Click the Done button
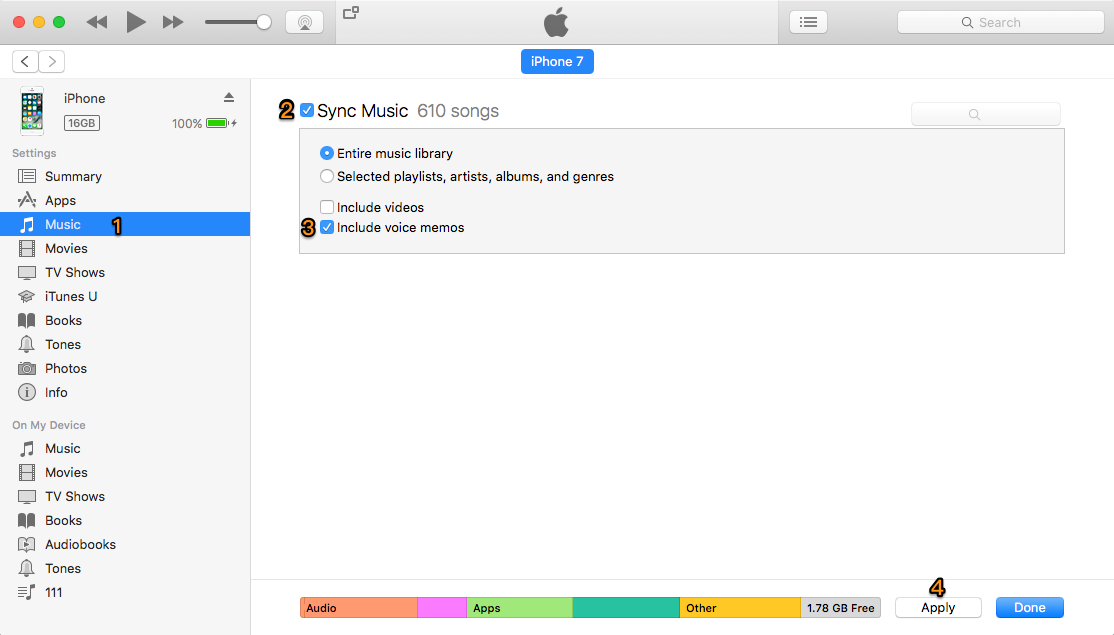Viewport: 1114px width, 635px height. (x=1029, y=608)
